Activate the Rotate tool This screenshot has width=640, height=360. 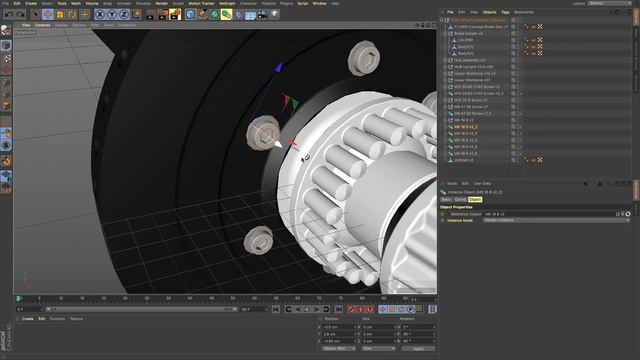(x=72, y=15)
